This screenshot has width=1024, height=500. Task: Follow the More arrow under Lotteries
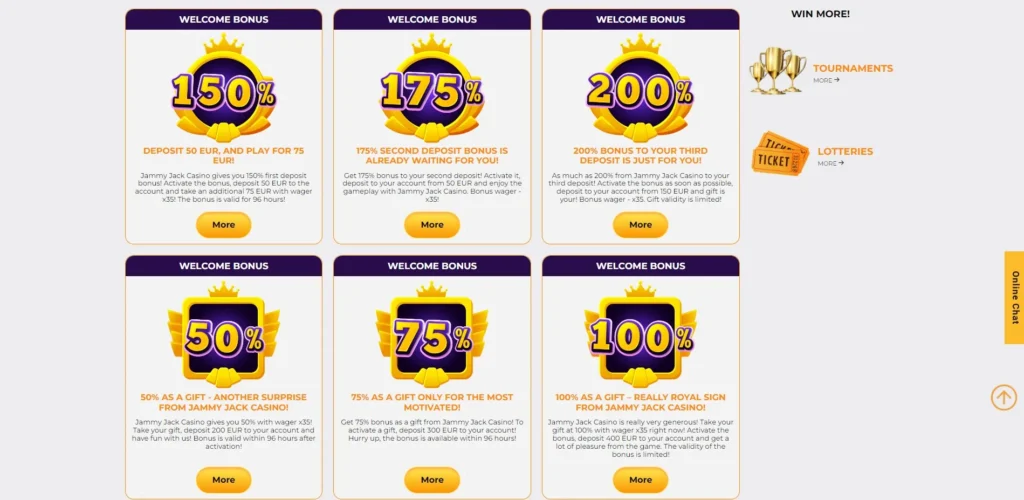(x=828, y=163)
